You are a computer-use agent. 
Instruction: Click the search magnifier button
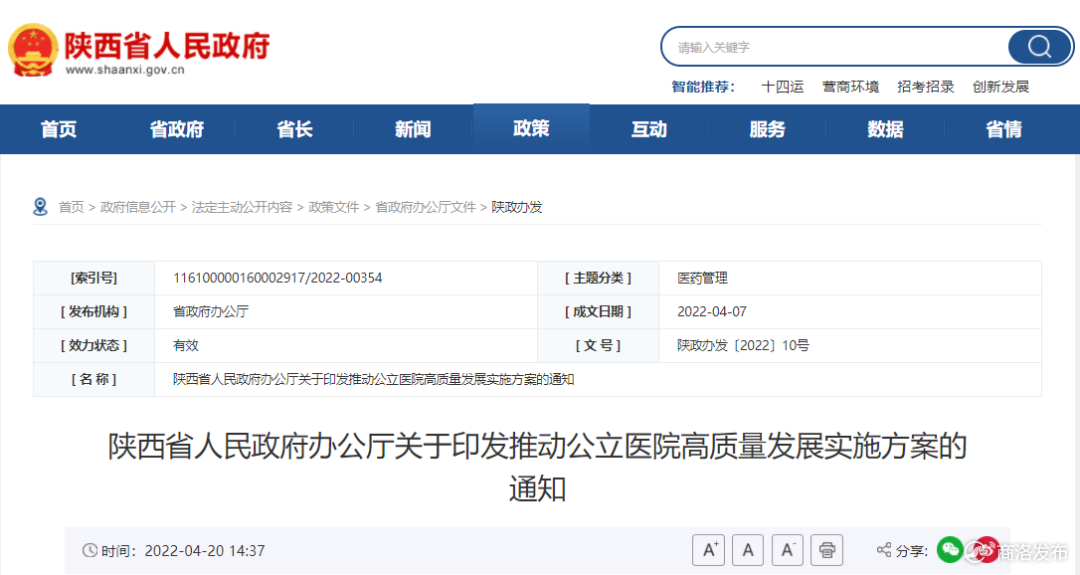pyautogui.click(x=1039, y=47)
